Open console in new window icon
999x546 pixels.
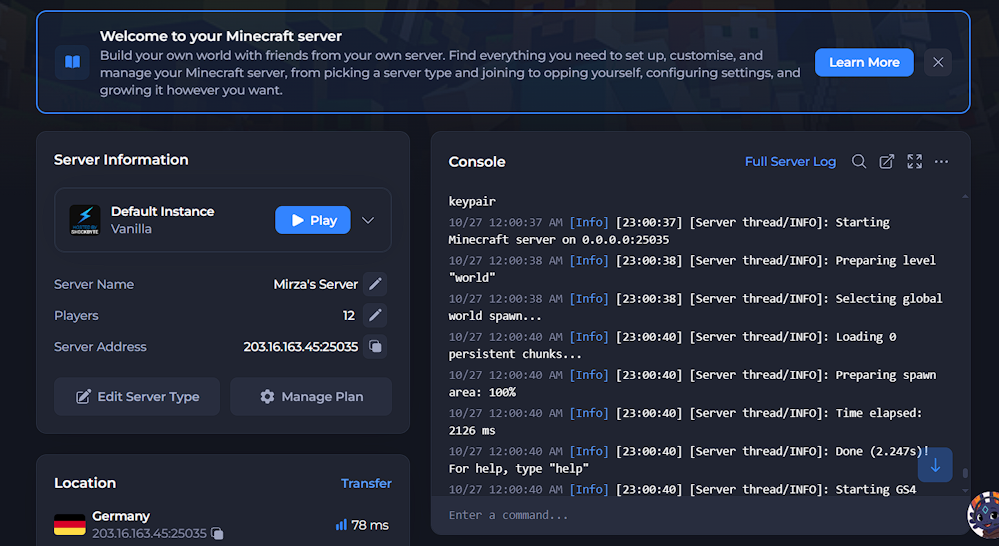pyautogui.click(x=887, y=162)
